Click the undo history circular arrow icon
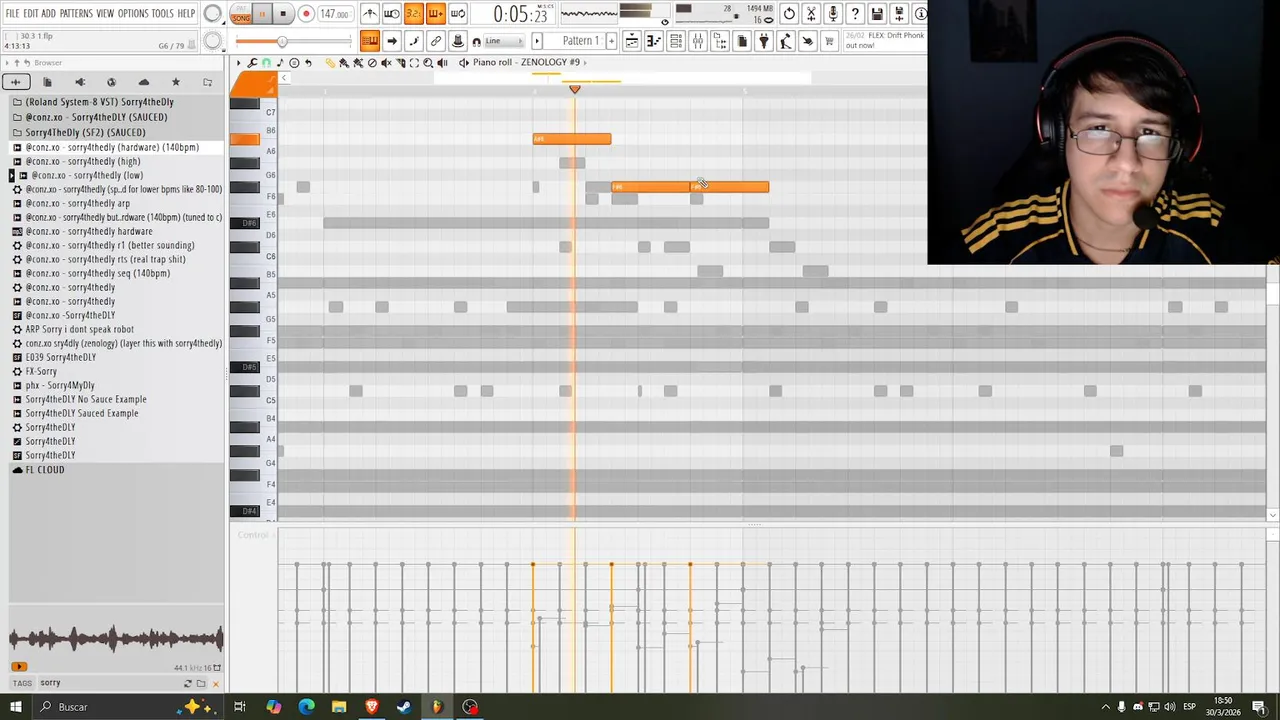This screenshot has height=720, width=1280. coord(789,13)
